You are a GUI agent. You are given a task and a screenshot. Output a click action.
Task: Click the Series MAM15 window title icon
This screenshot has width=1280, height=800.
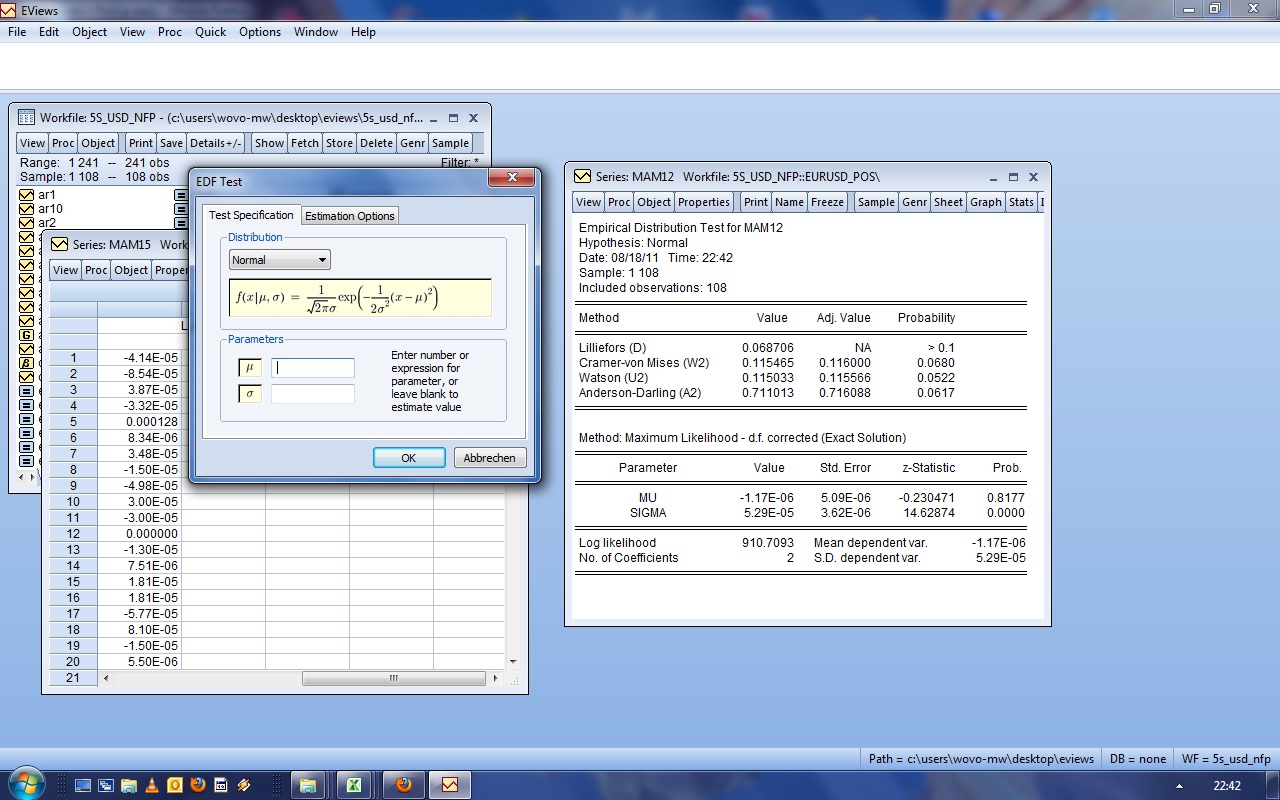click(x=60, y=244)
